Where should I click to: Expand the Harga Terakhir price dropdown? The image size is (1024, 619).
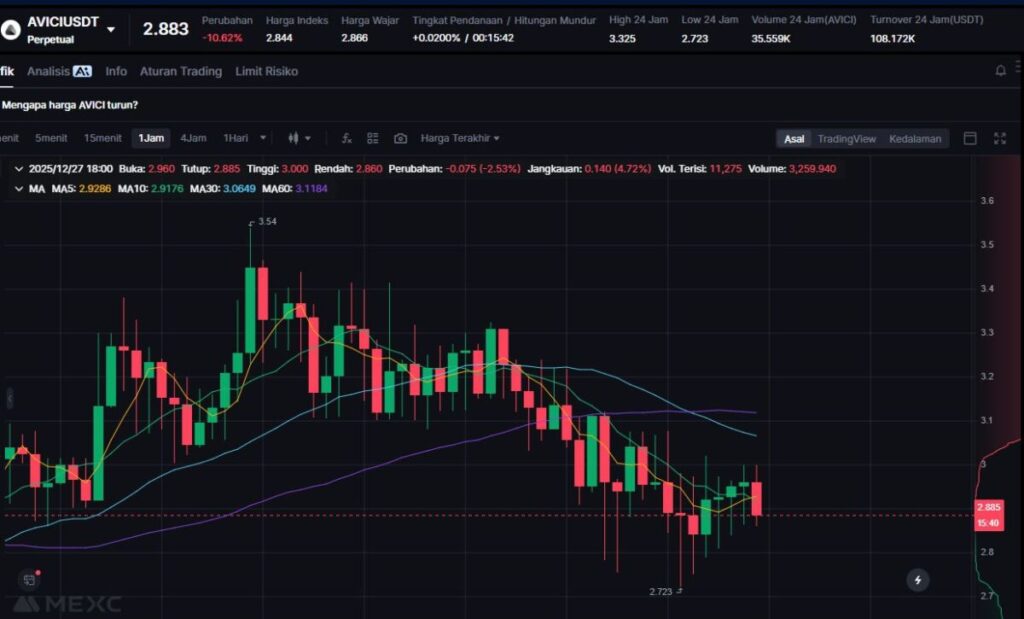460,138
